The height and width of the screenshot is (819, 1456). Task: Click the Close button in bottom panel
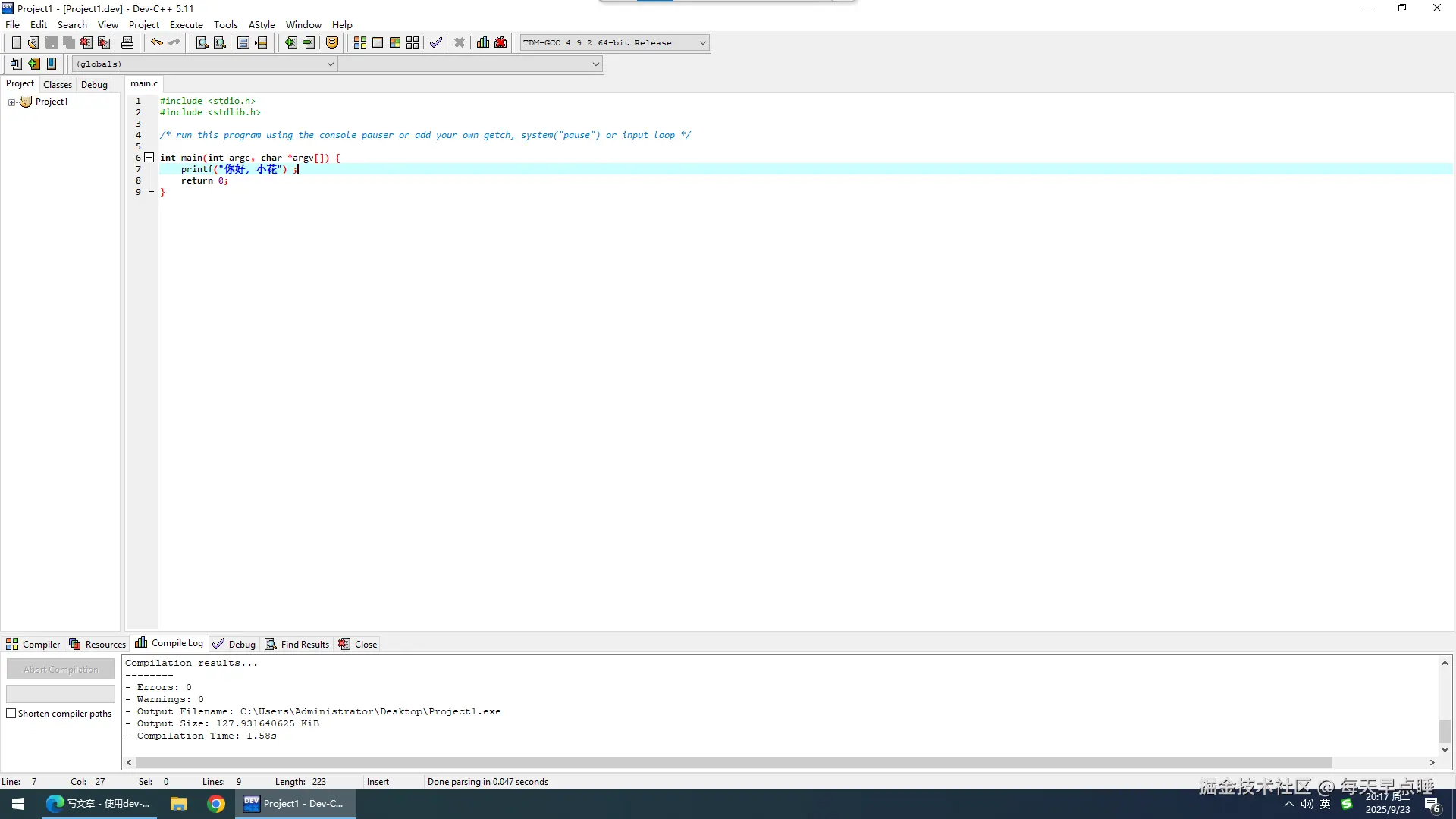(358, 644)
